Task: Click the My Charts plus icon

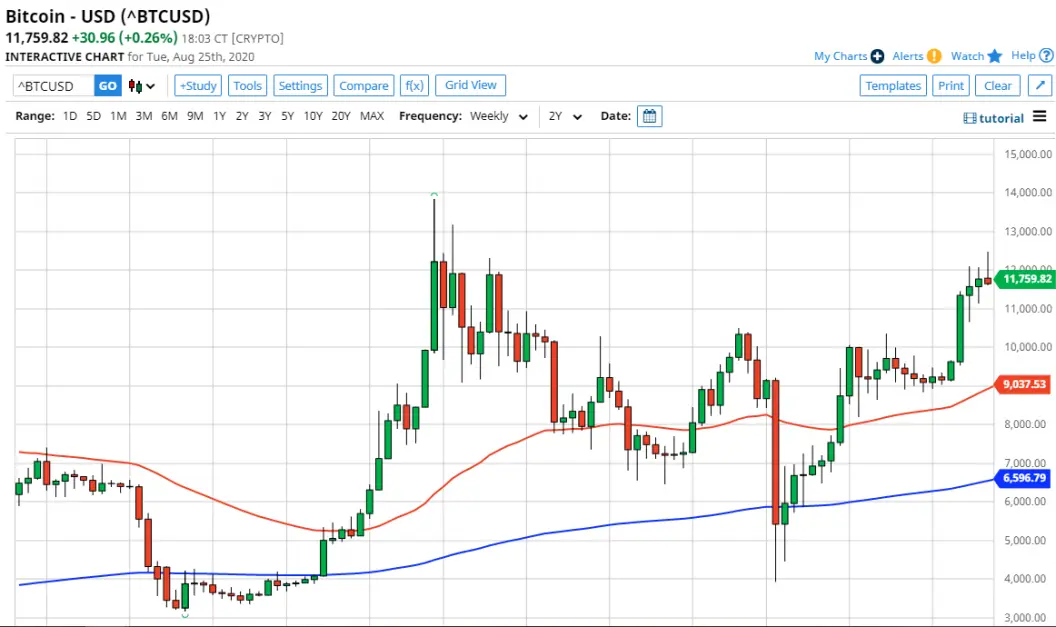Action: click(x=877, y=56)
